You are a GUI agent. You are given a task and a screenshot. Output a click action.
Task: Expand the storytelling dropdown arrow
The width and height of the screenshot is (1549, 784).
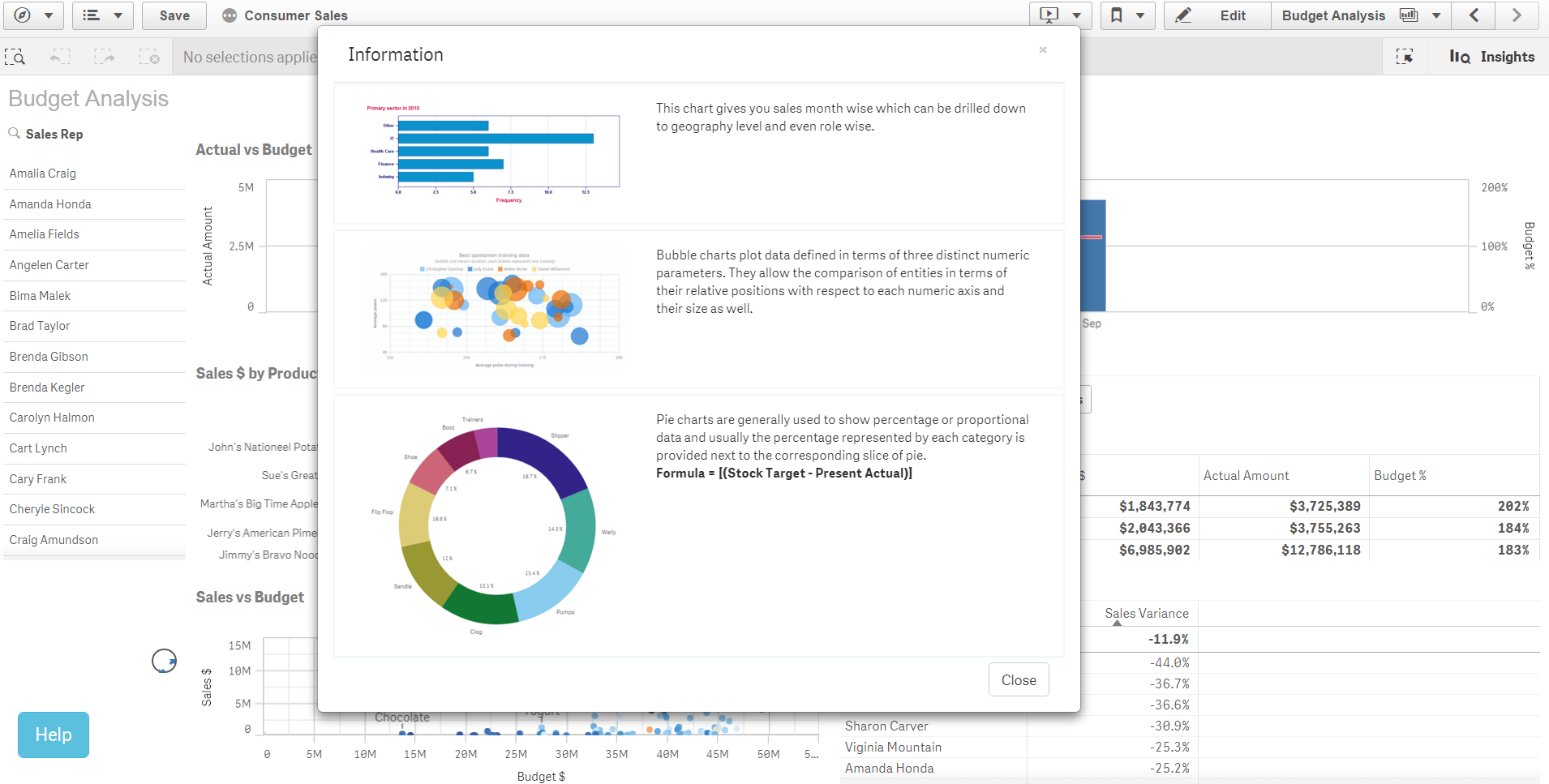pos(1077,15)
